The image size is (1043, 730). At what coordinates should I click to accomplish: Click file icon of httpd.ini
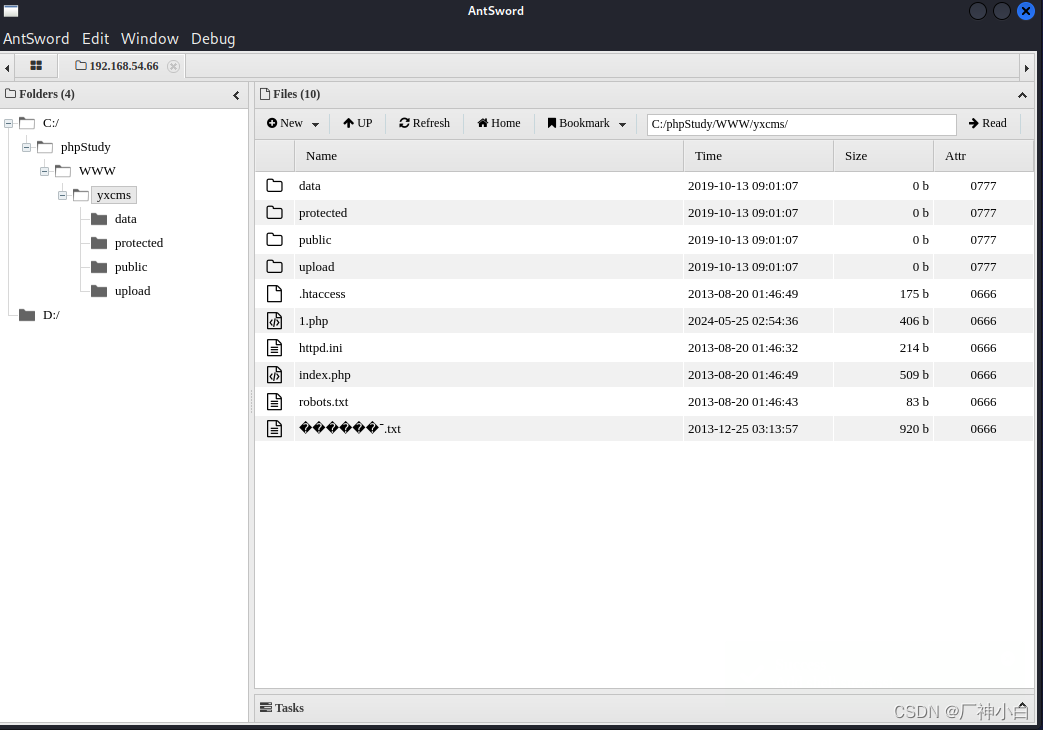click(275, 347)
